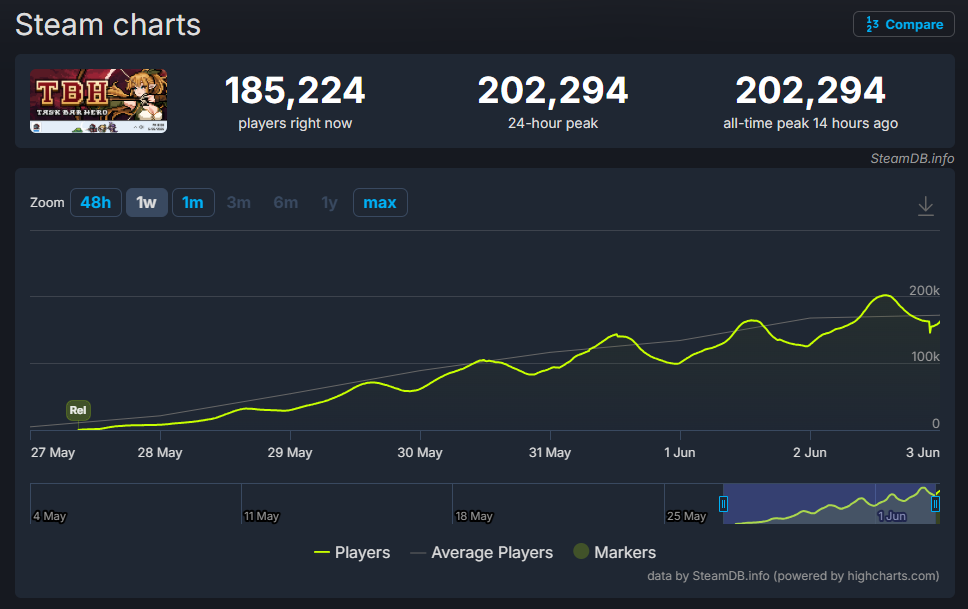Select the 6m zoom range
This screenshot has height=609, width=968.
(x=286, y=203)
